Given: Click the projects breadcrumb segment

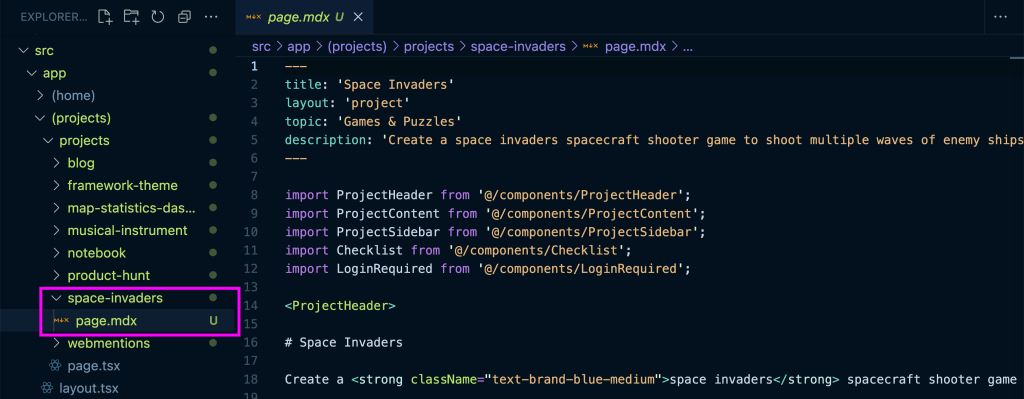Looking at the screenshot, I should click(429, 46).
